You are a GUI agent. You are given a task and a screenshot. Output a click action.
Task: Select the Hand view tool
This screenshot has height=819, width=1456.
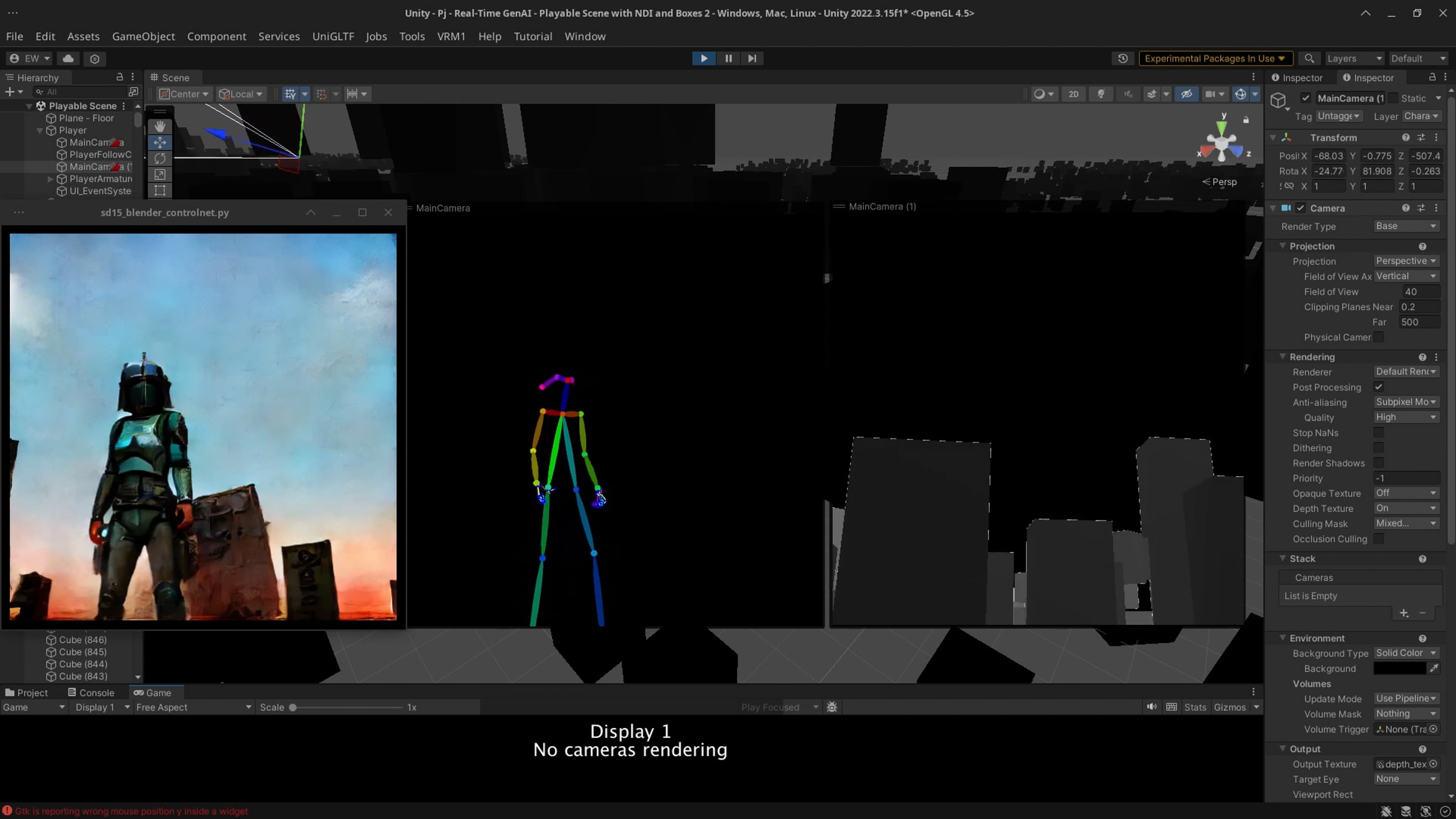[x=160, y=126]
